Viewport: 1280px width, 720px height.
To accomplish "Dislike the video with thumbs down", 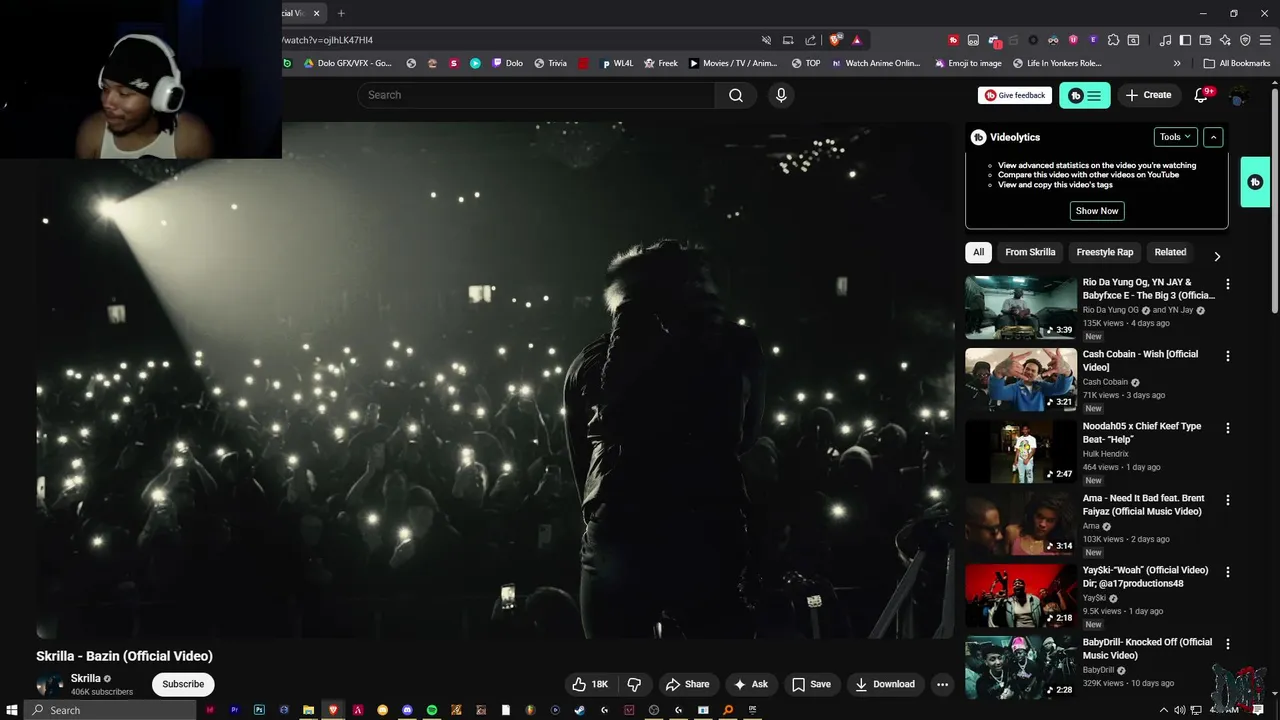I will [x=634, y=684].
